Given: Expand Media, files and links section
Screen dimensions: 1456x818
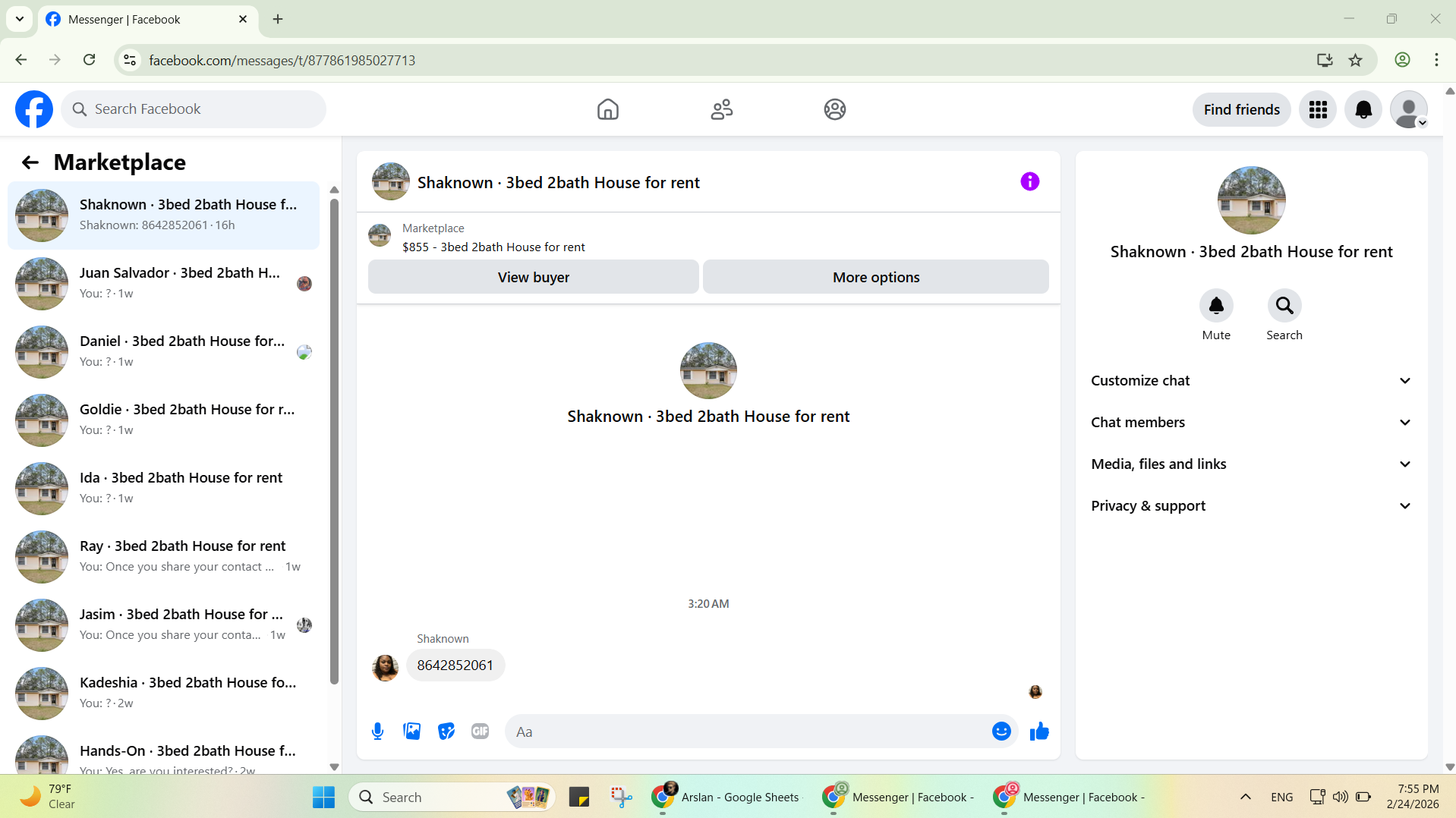Looking at the screenshot, I should coord(1251,464).
